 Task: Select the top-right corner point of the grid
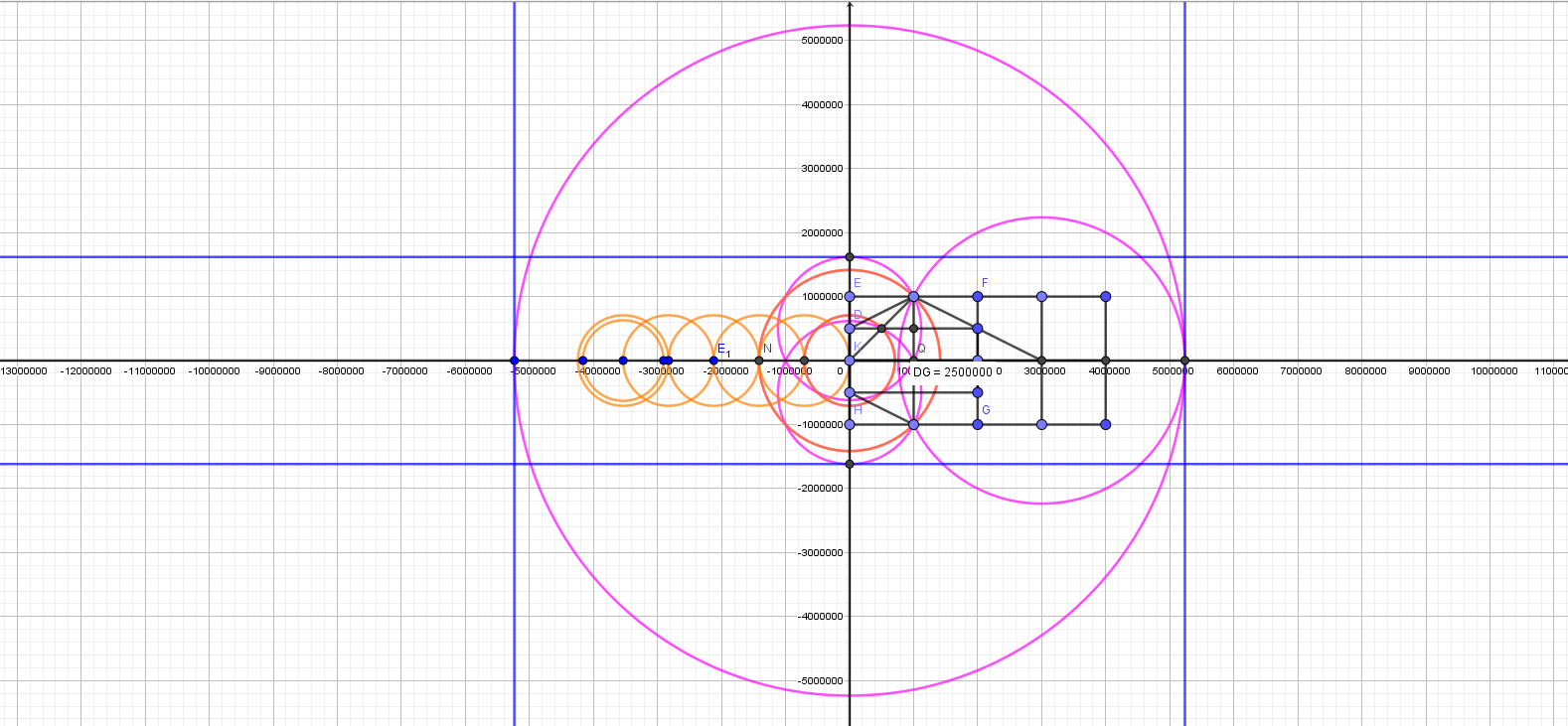[x=1106, y=297]
